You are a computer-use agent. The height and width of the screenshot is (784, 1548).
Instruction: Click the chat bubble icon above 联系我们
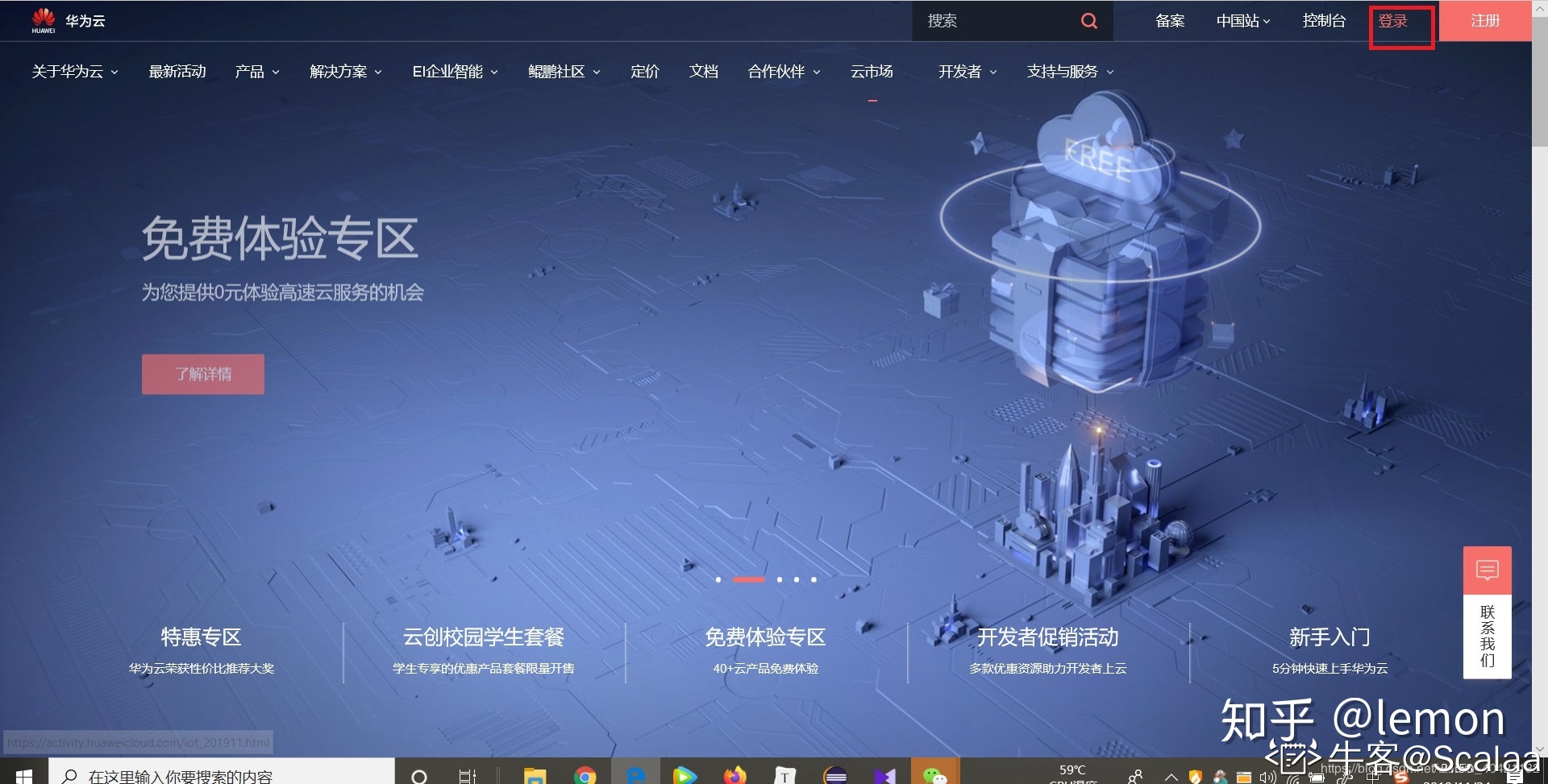1487,570
